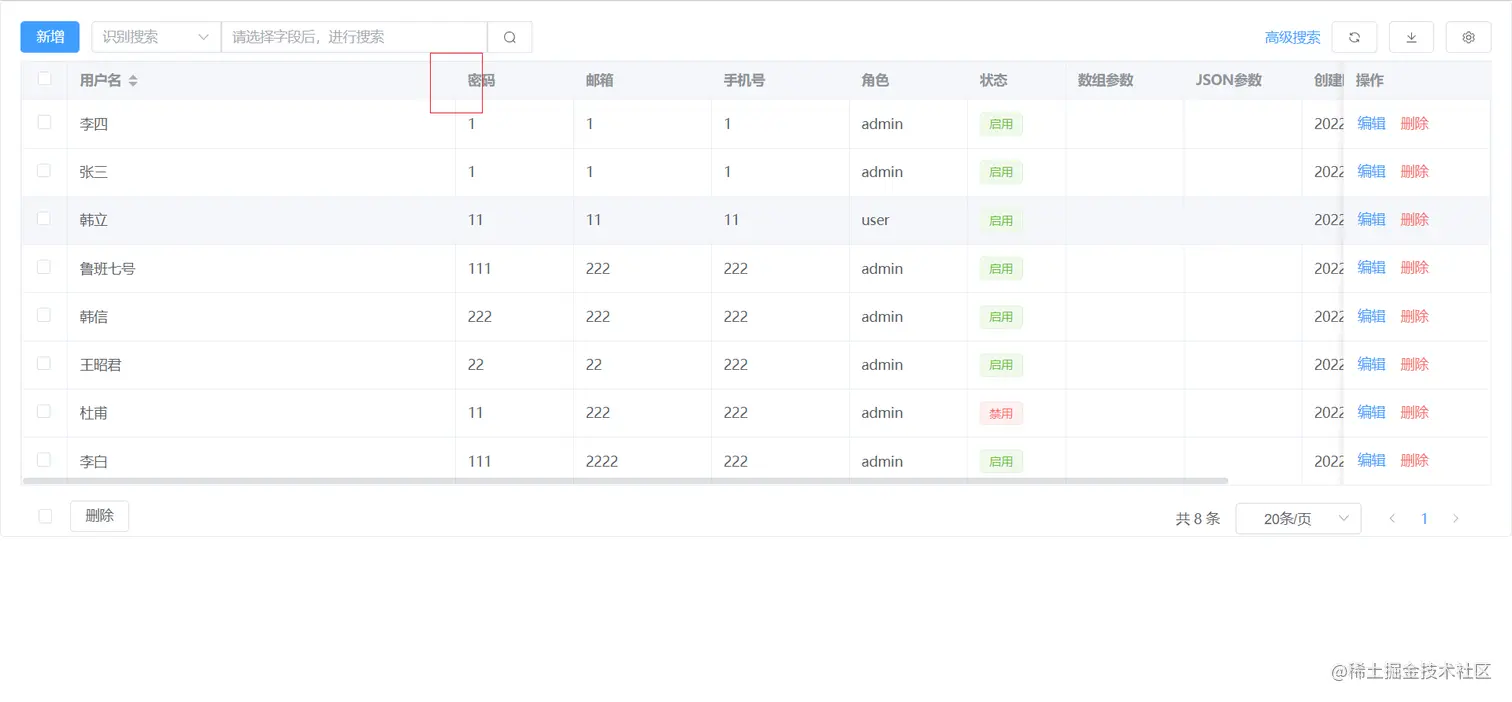Click the 操作 column header

1370,80
